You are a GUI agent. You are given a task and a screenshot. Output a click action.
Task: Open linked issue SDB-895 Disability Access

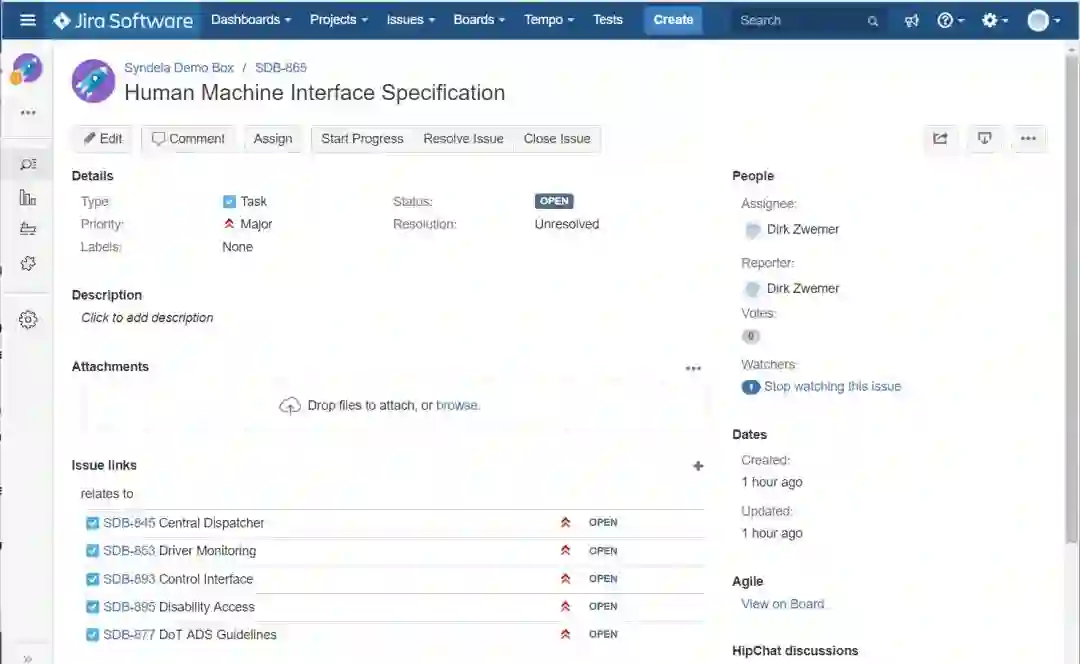[x=179, y=607]
